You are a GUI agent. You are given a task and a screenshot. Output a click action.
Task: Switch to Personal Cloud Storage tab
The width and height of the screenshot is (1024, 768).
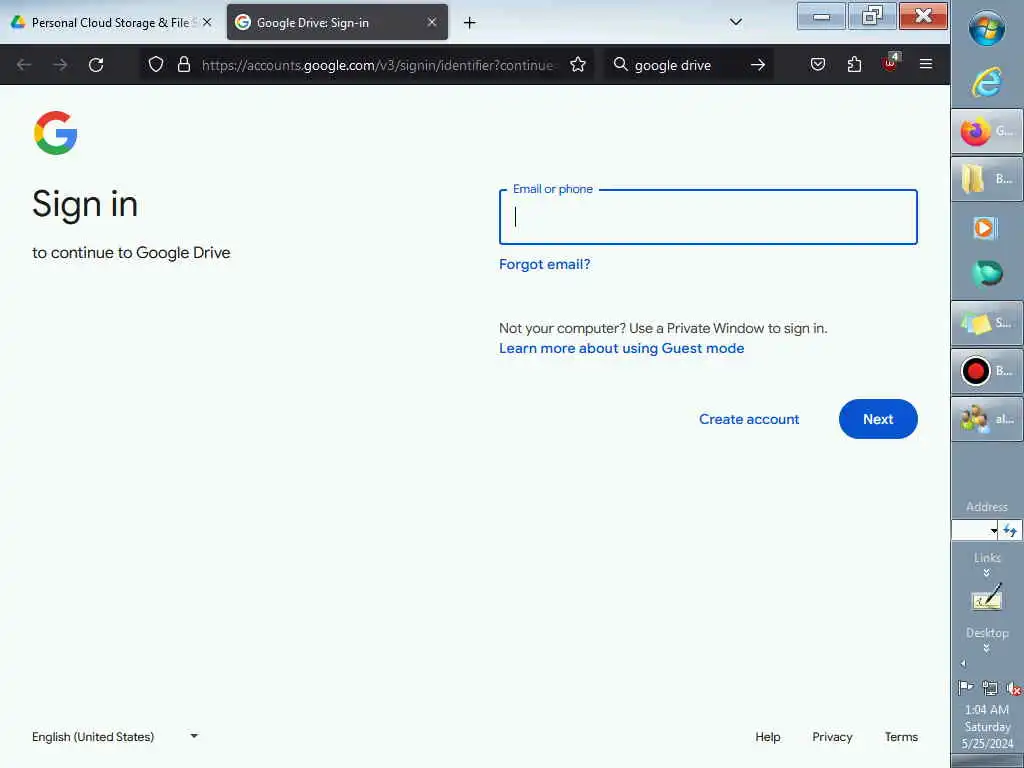[x=113, y=22]
